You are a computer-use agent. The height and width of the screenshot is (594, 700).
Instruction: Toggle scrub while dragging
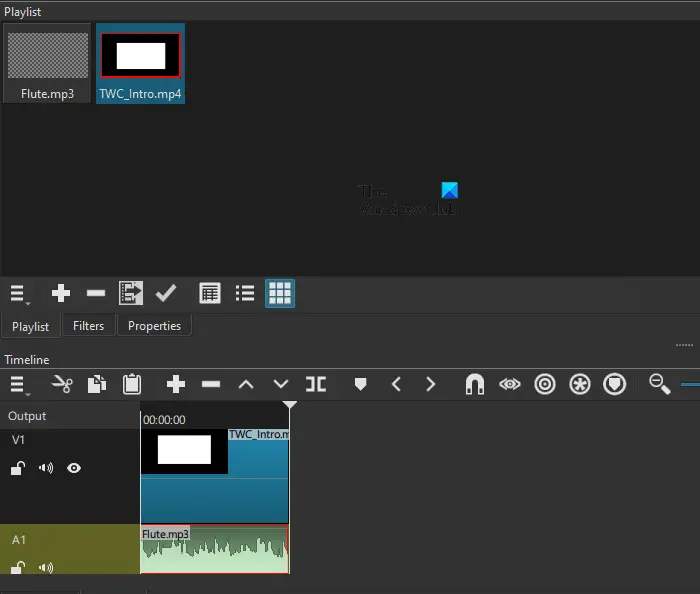(510, 384)
